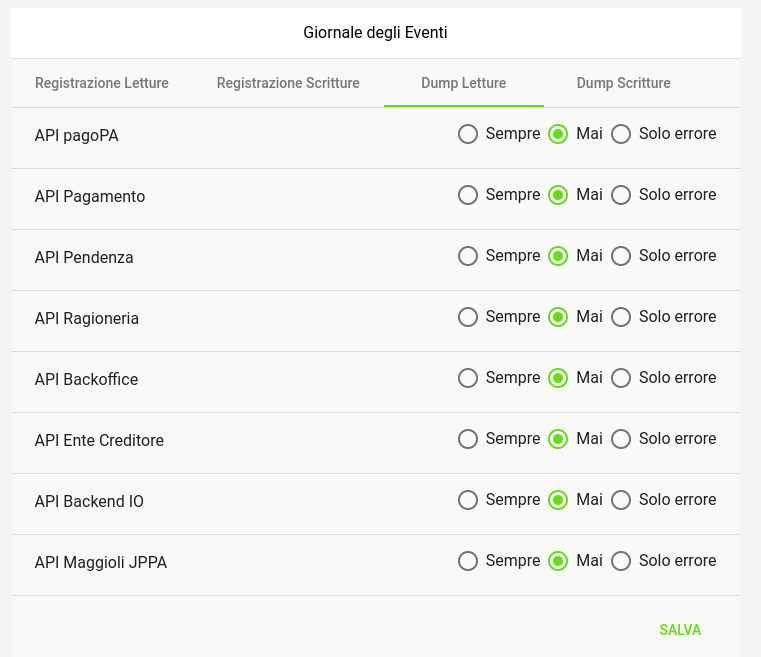Set API Backend IO to Sempre
This screenshot has width=761, height=657.
point(468,500)
